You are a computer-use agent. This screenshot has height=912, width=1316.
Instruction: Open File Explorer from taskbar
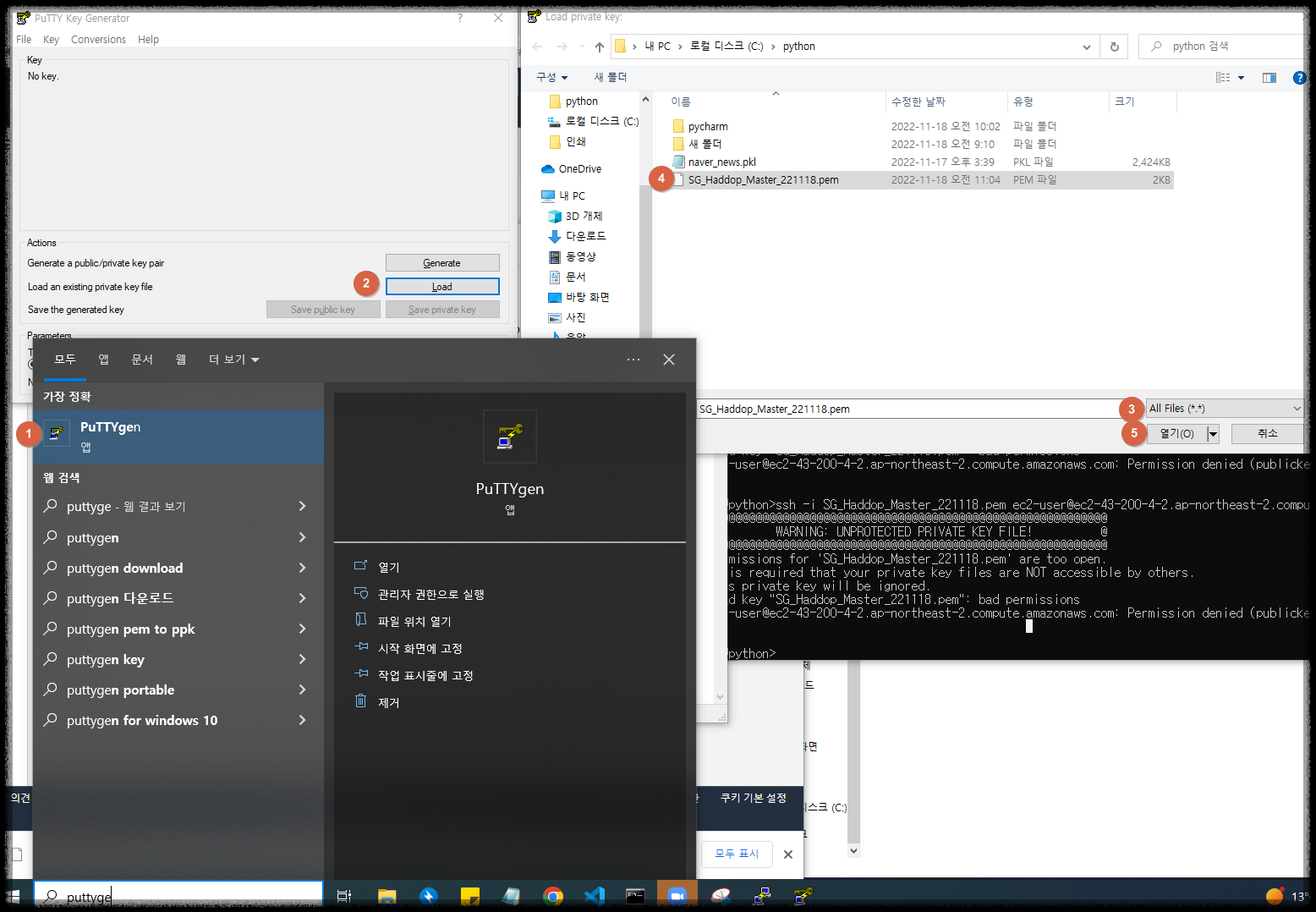[387, 896]
